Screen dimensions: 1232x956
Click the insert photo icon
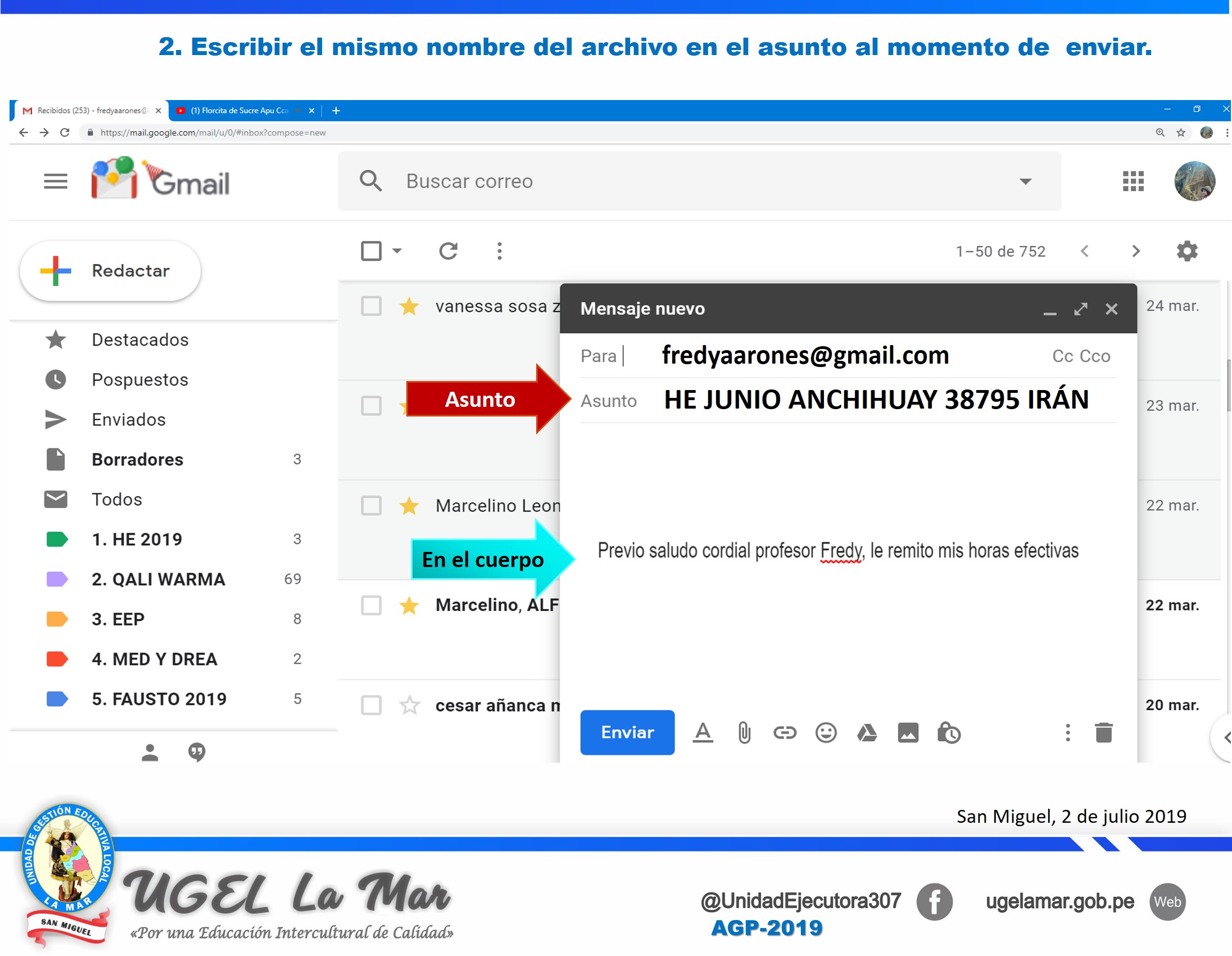908,733
